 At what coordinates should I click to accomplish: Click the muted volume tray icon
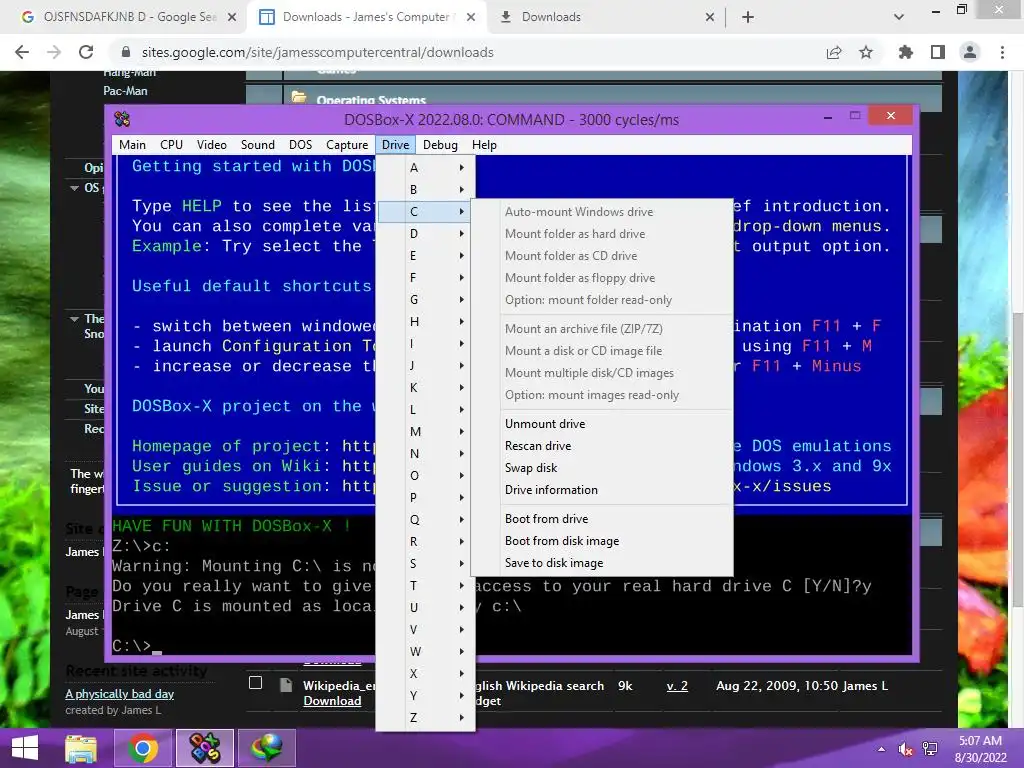pos(905,749)
